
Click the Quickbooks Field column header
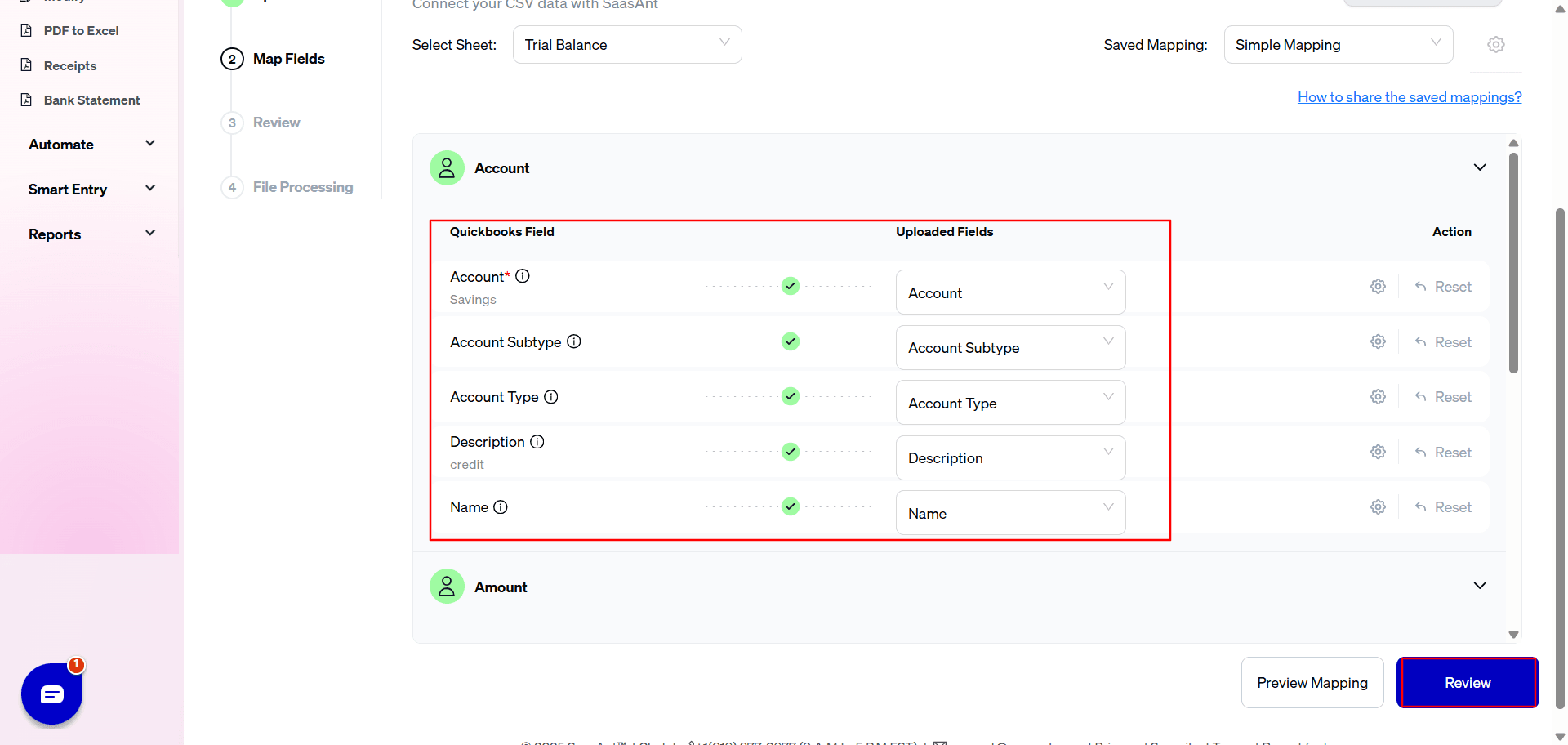[502, 232]
